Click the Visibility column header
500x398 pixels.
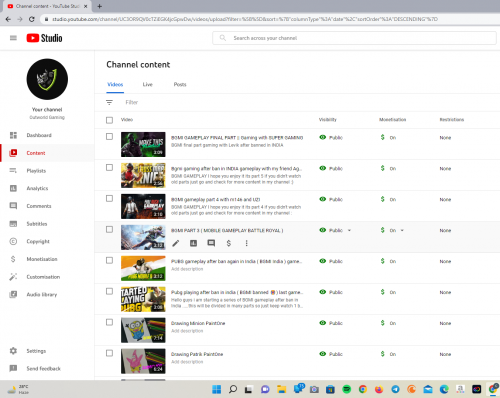(x=328, y=120)
